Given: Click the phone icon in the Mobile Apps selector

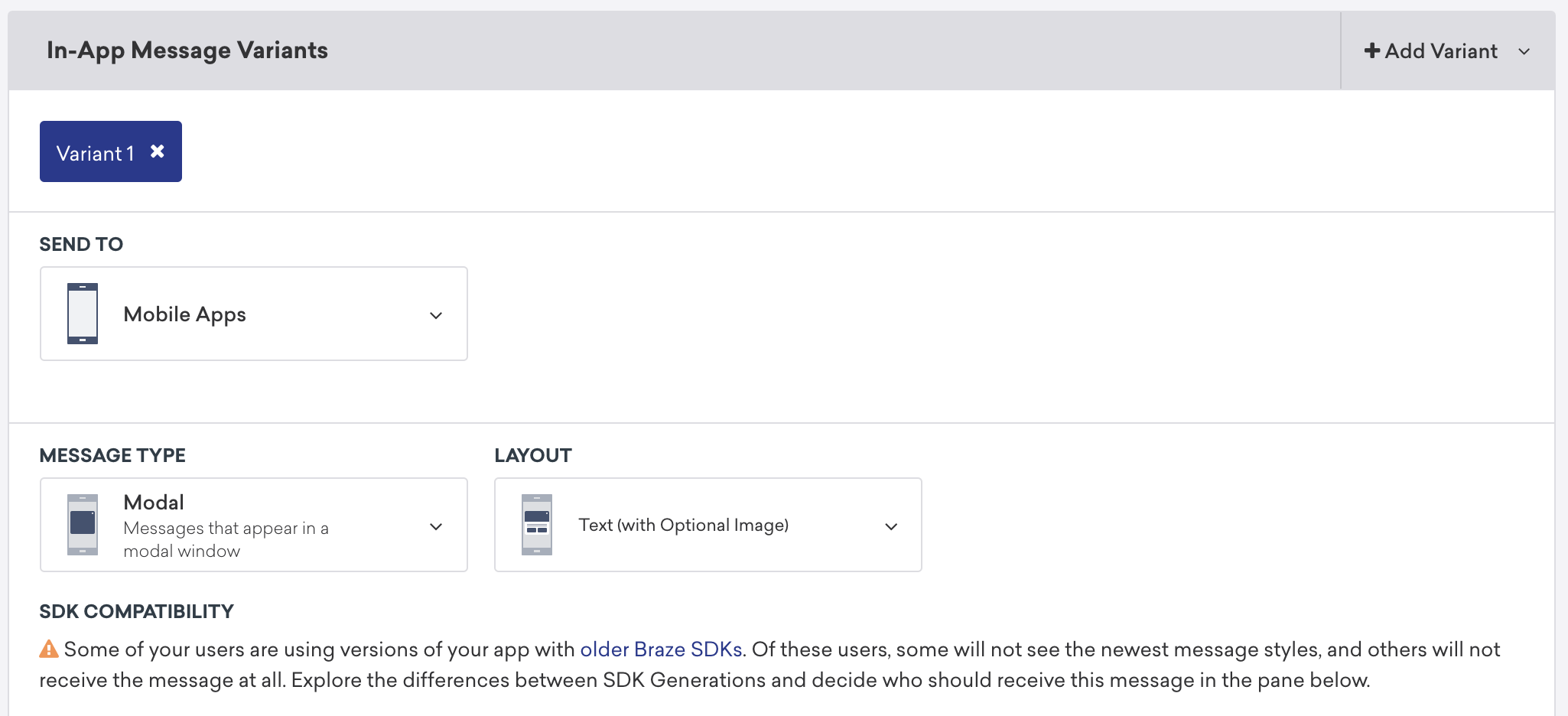Looking at the screenshot, I should point(81,313).
